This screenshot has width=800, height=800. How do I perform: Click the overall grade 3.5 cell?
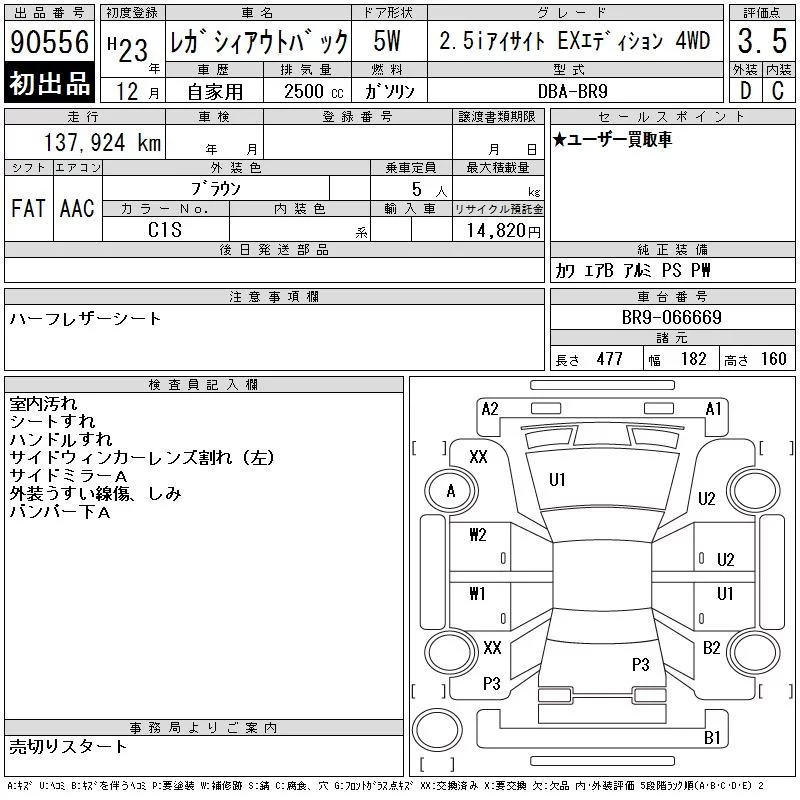pyautogui.click(x=762, y=41)
